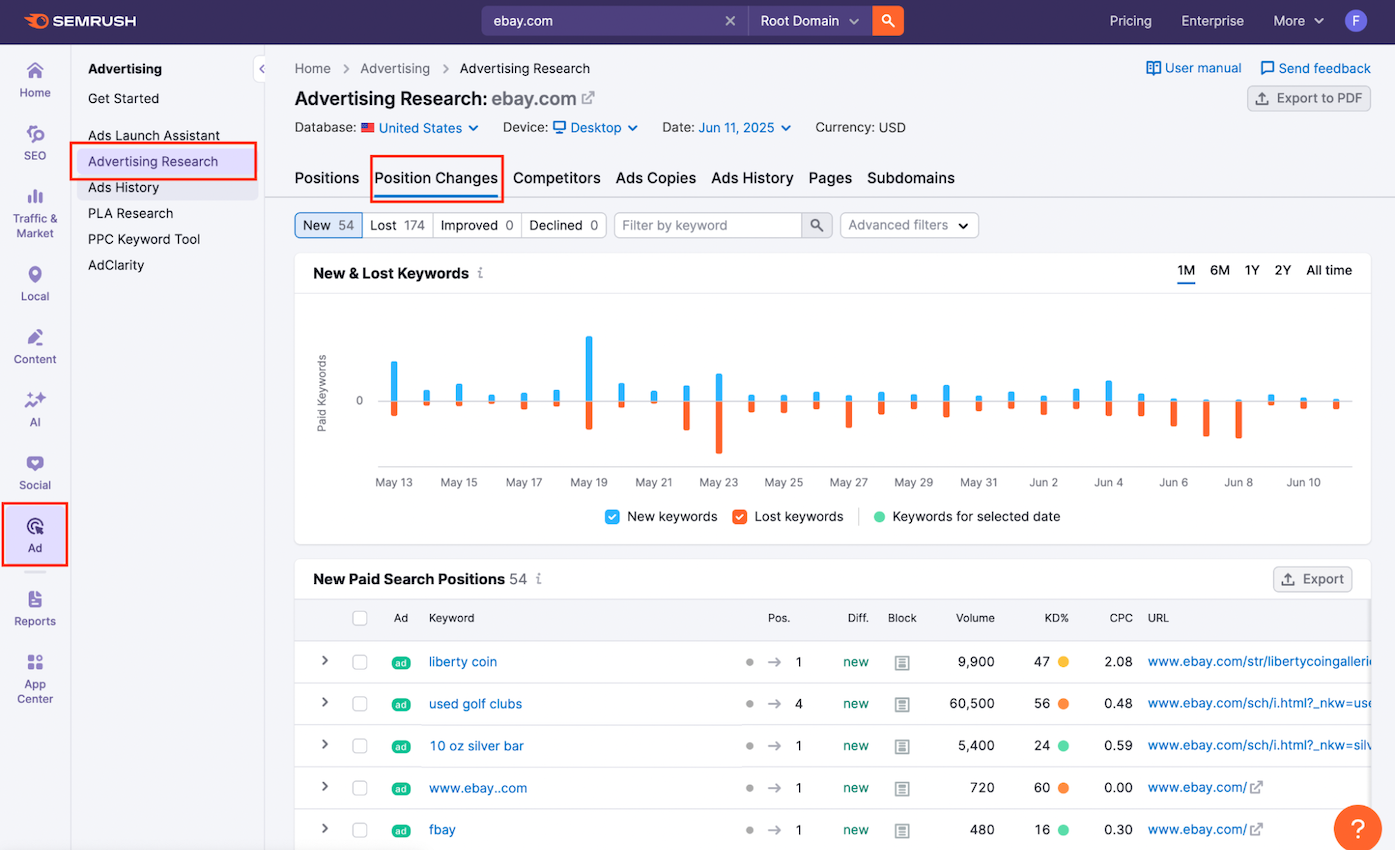Viewport: 1395px width, 850px height.
Task: Click the orange search magnifier button
Action: pyautogui.click(x=887, y=21)
